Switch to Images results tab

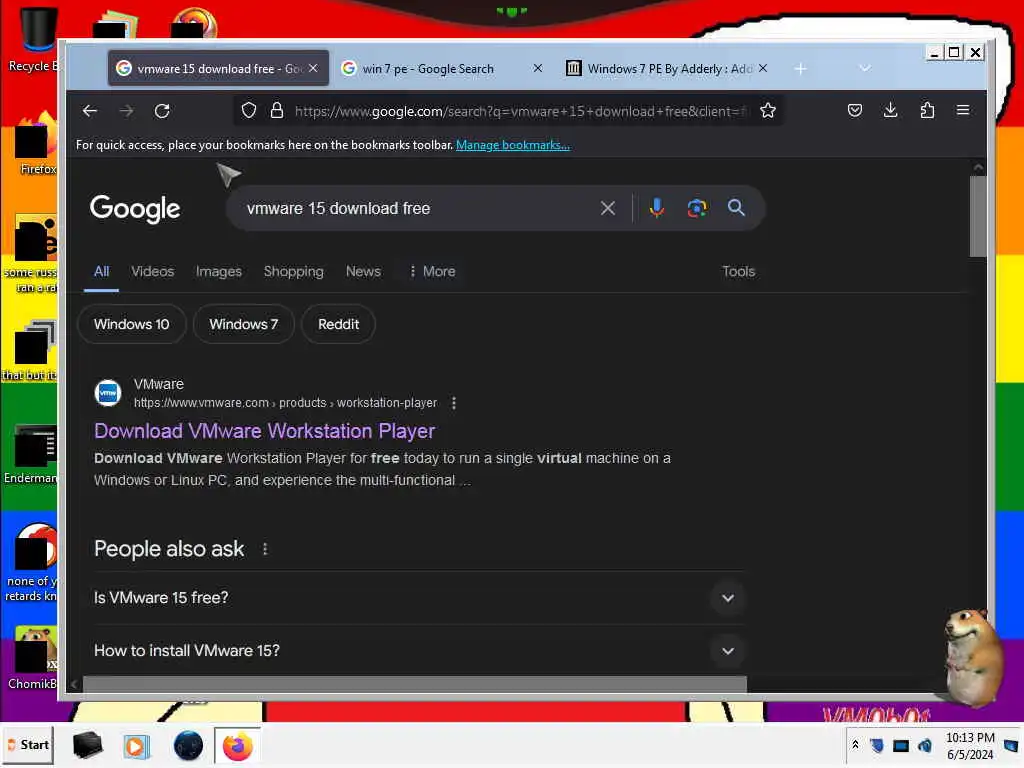click(219, 272)
